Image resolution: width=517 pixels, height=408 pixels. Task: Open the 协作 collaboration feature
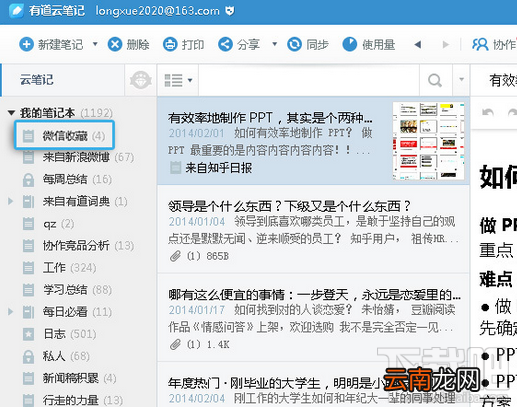coord(494,44)
